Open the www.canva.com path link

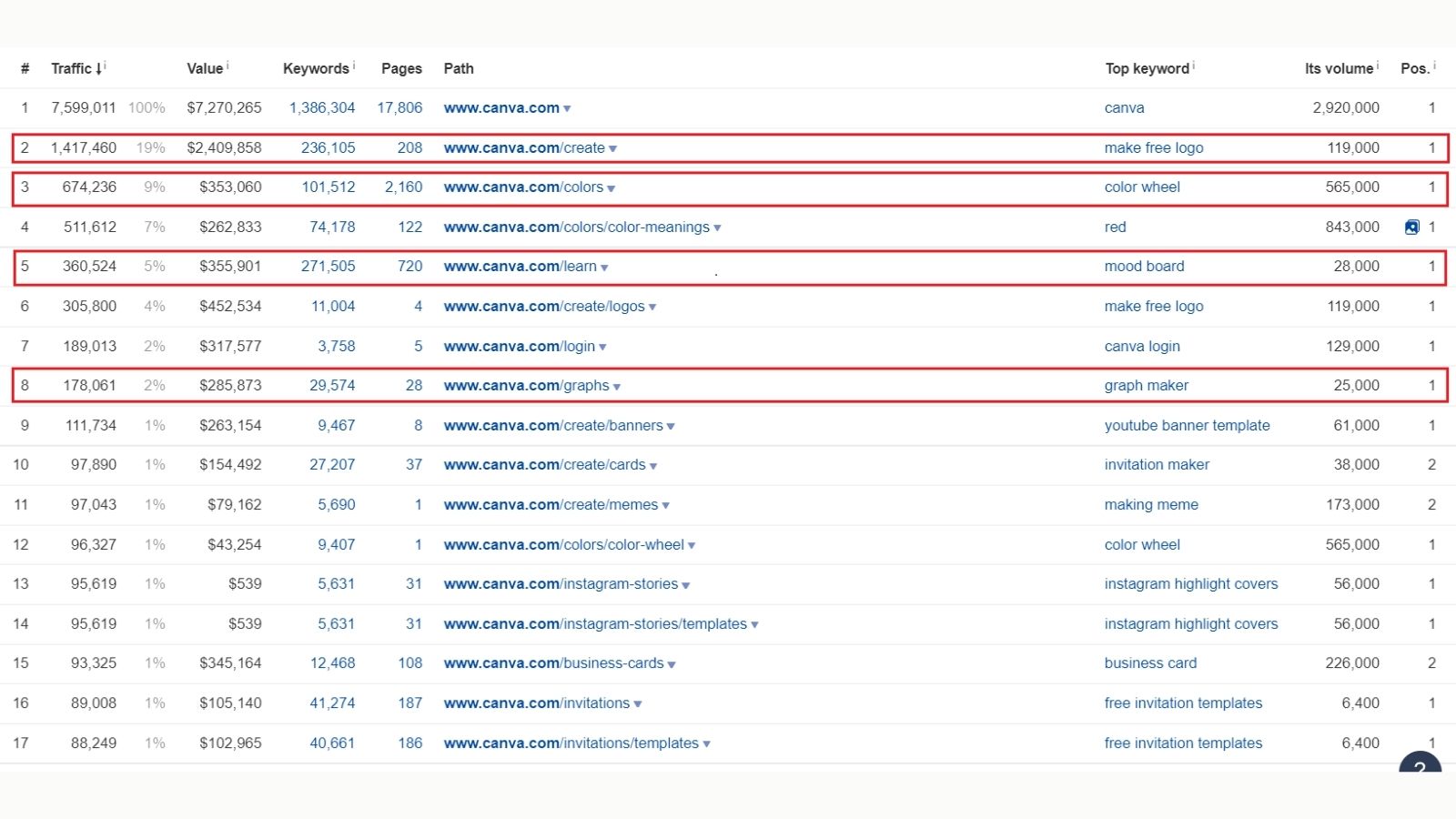coord(501,107)
